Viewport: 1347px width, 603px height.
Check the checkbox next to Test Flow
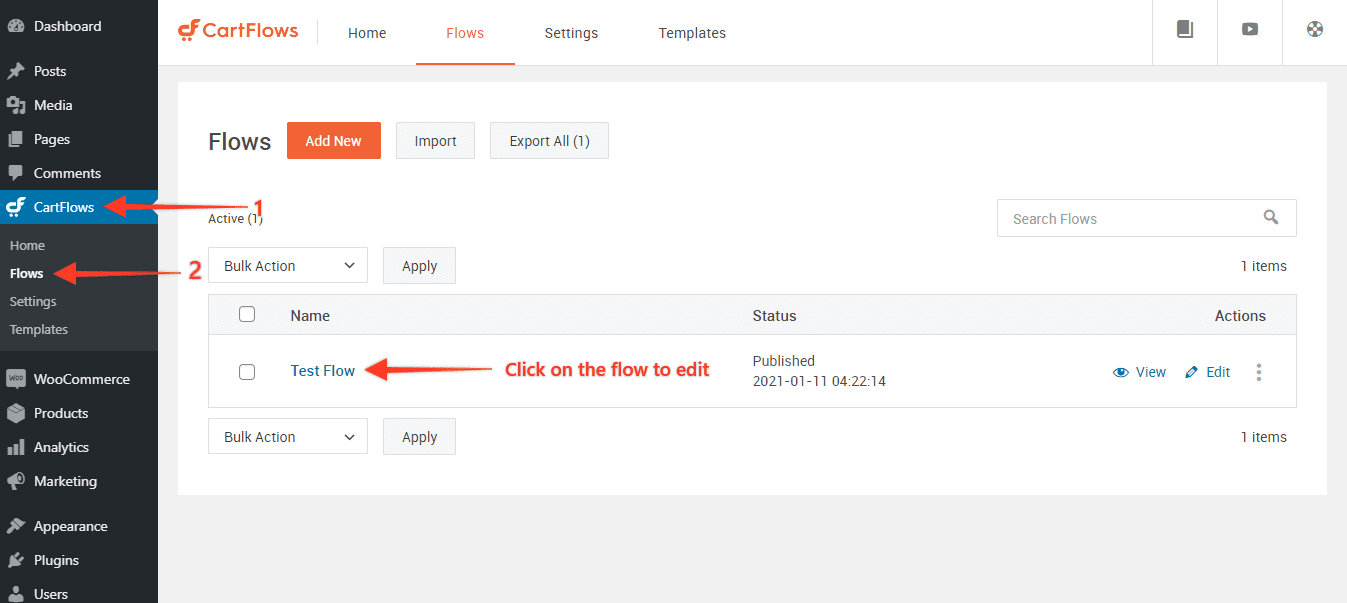coord(247,371)
